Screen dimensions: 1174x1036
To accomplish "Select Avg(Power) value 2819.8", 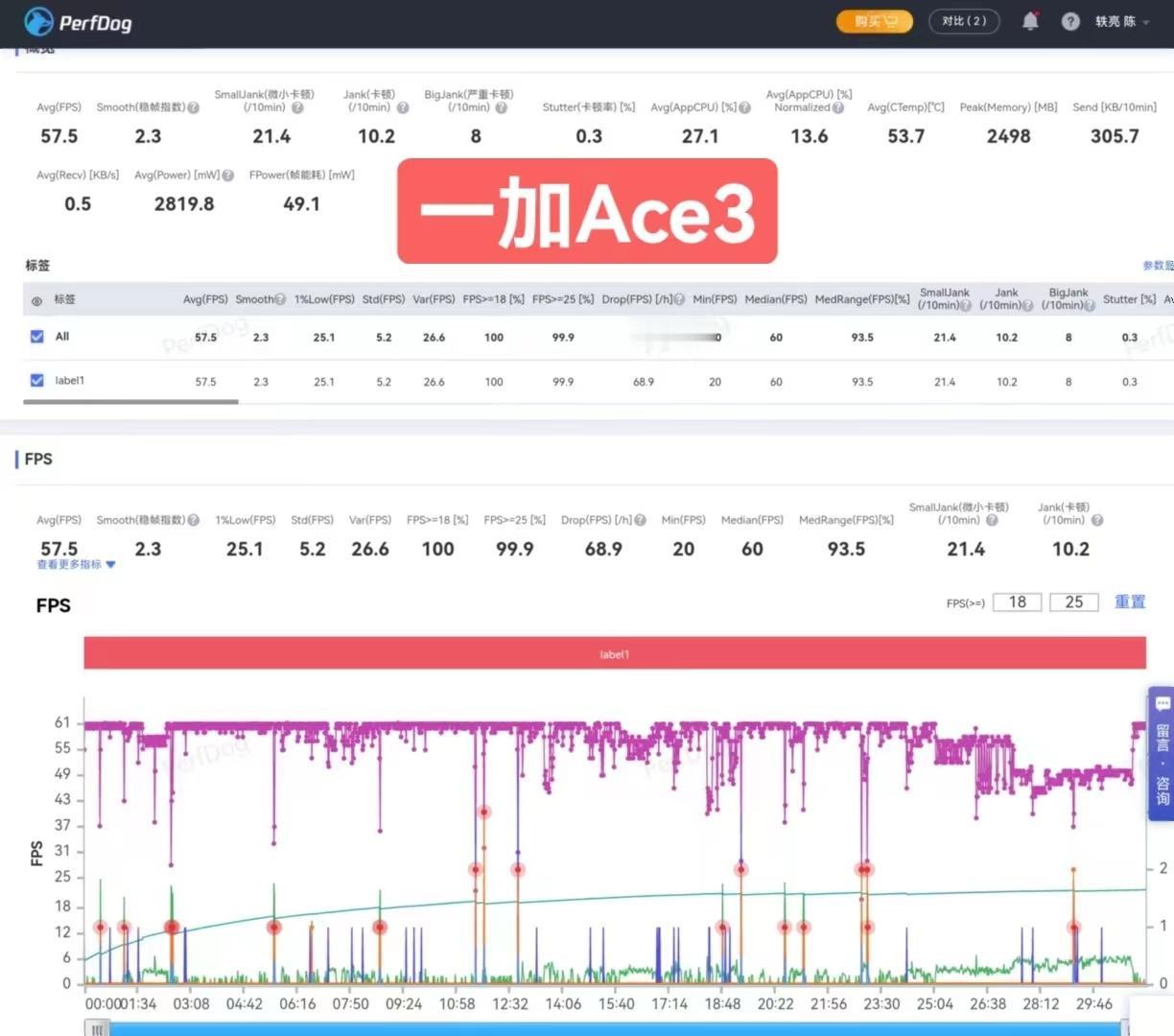I will [184, 203].
